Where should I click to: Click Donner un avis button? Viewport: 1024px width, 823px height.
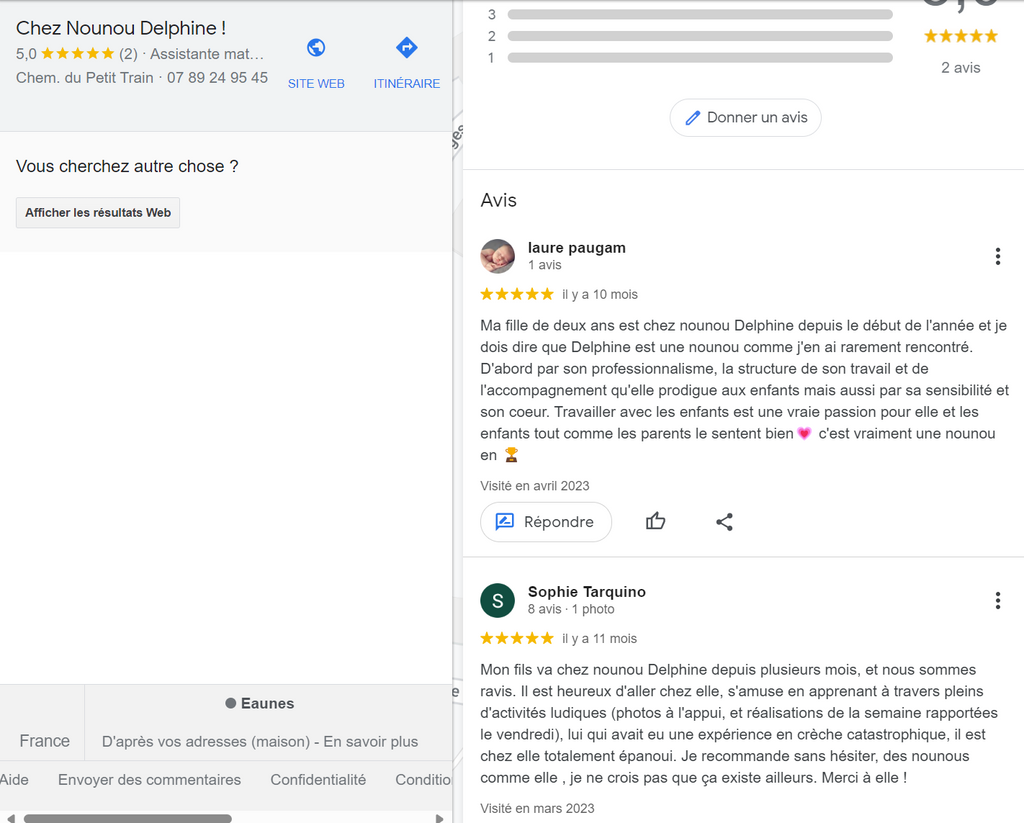pyautogui.click(x=745, y=118)
